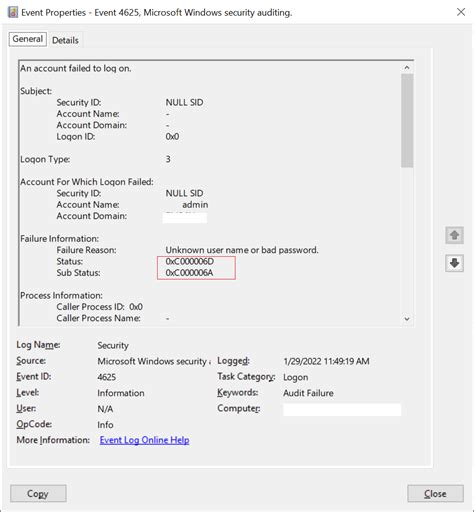The width and height of the screenshot is (474, 512).
Task: Click the Account Name admin text
Action: click(195, 205)
